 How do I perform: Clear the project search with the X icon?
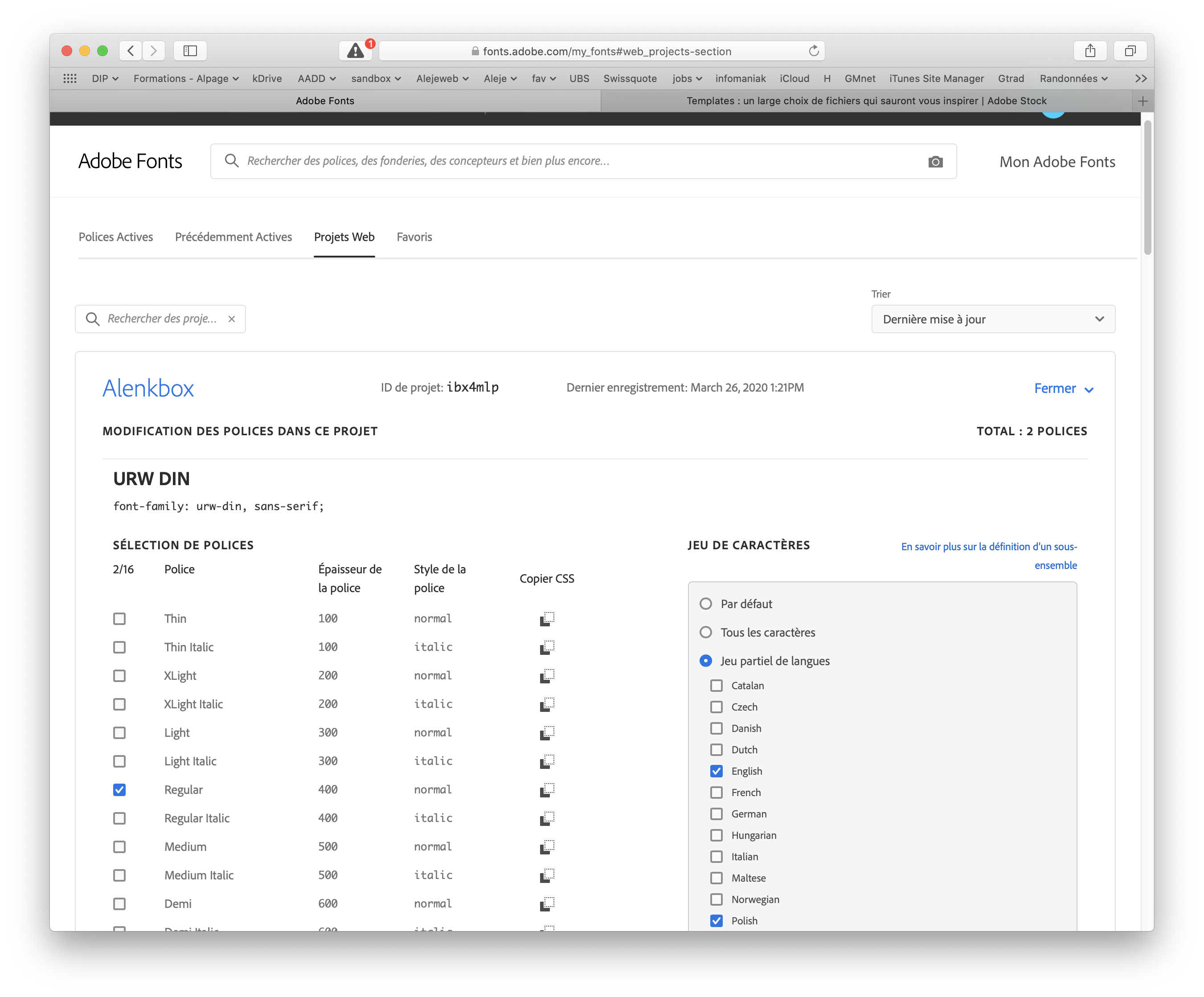pyautogui.click(x=232, y=319)
